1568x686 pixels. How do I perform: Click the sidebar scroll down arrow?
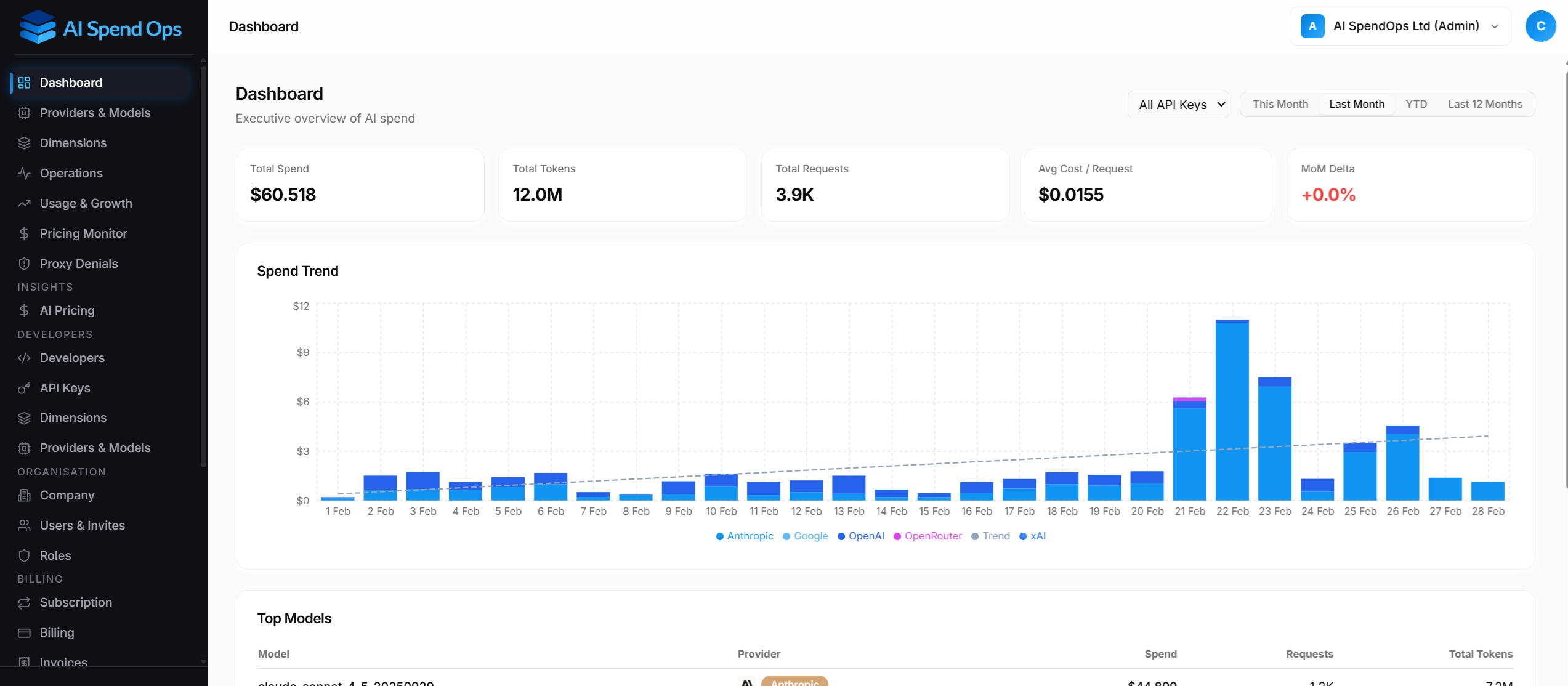pyautogui.click(x=203, y=662)
